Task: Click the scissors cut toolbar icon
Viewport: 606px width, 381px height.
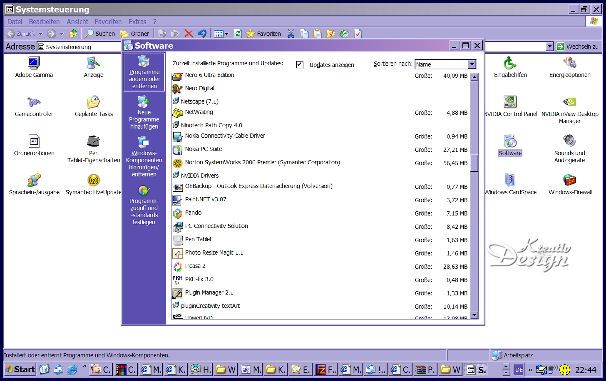Action: (x=291, y=34)
